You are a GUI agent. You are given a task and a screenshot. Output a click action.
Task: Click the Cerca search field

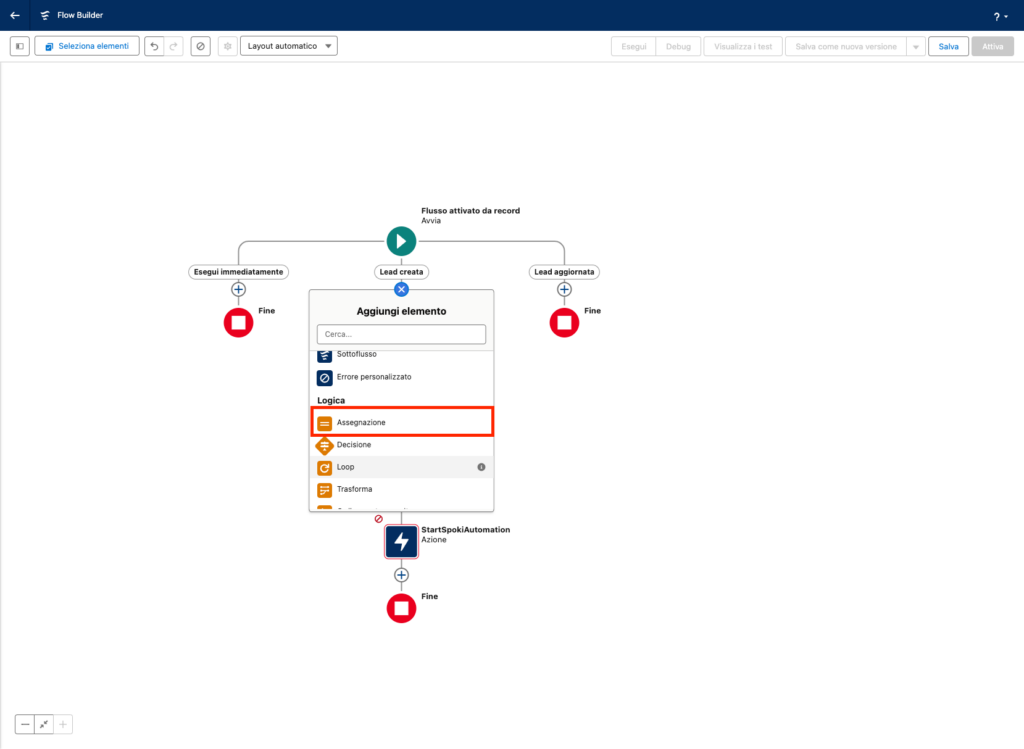pyautogui.click(x=401, y=334)
